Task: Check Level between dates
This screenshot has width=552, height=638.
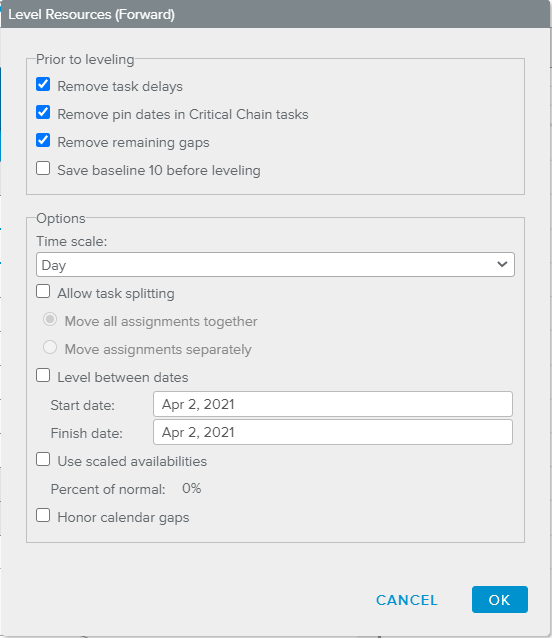Action: click(43, 376)
